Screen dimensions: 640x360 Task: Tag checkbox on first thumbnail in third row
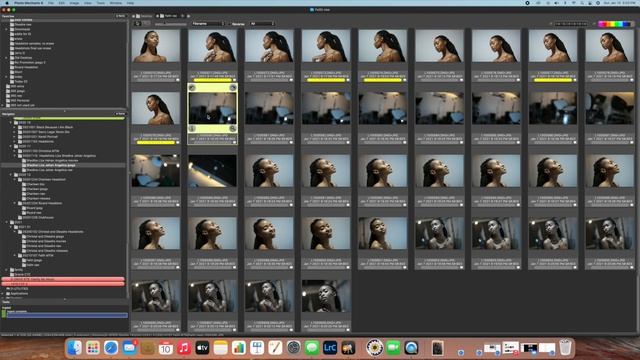tap(178, 205)
